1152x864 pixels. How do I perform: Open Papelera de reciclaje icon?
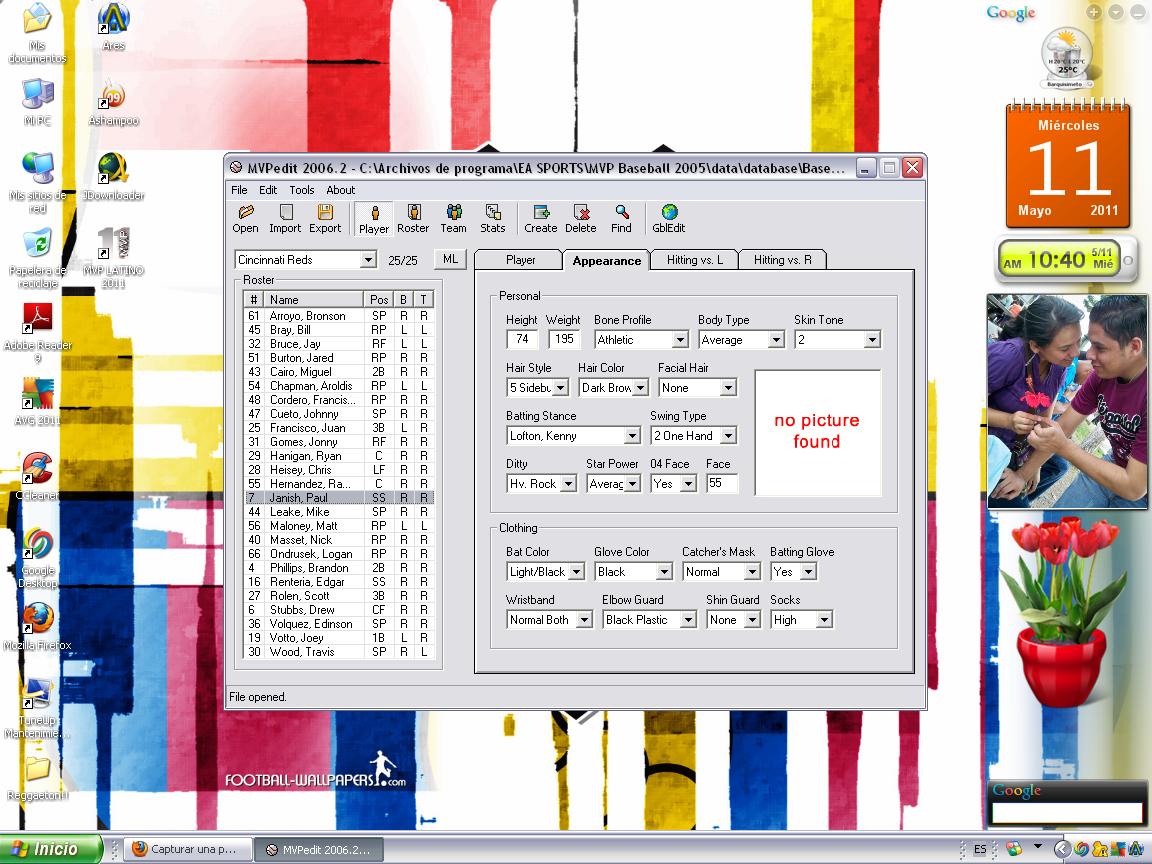point(37,258)
